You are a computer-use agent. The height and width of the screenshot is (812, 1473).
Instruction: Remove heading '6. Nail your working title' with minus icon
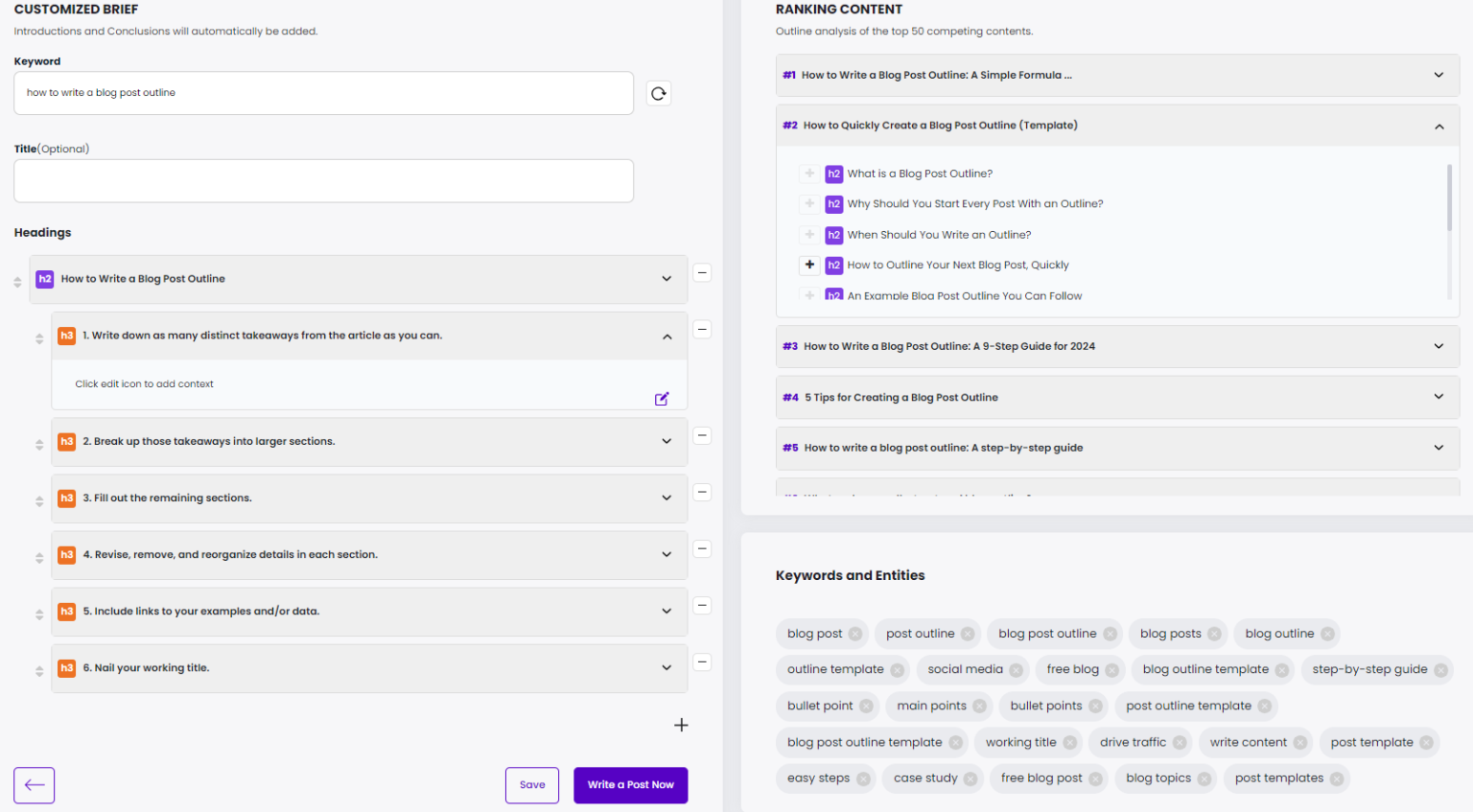pos(702,661)
